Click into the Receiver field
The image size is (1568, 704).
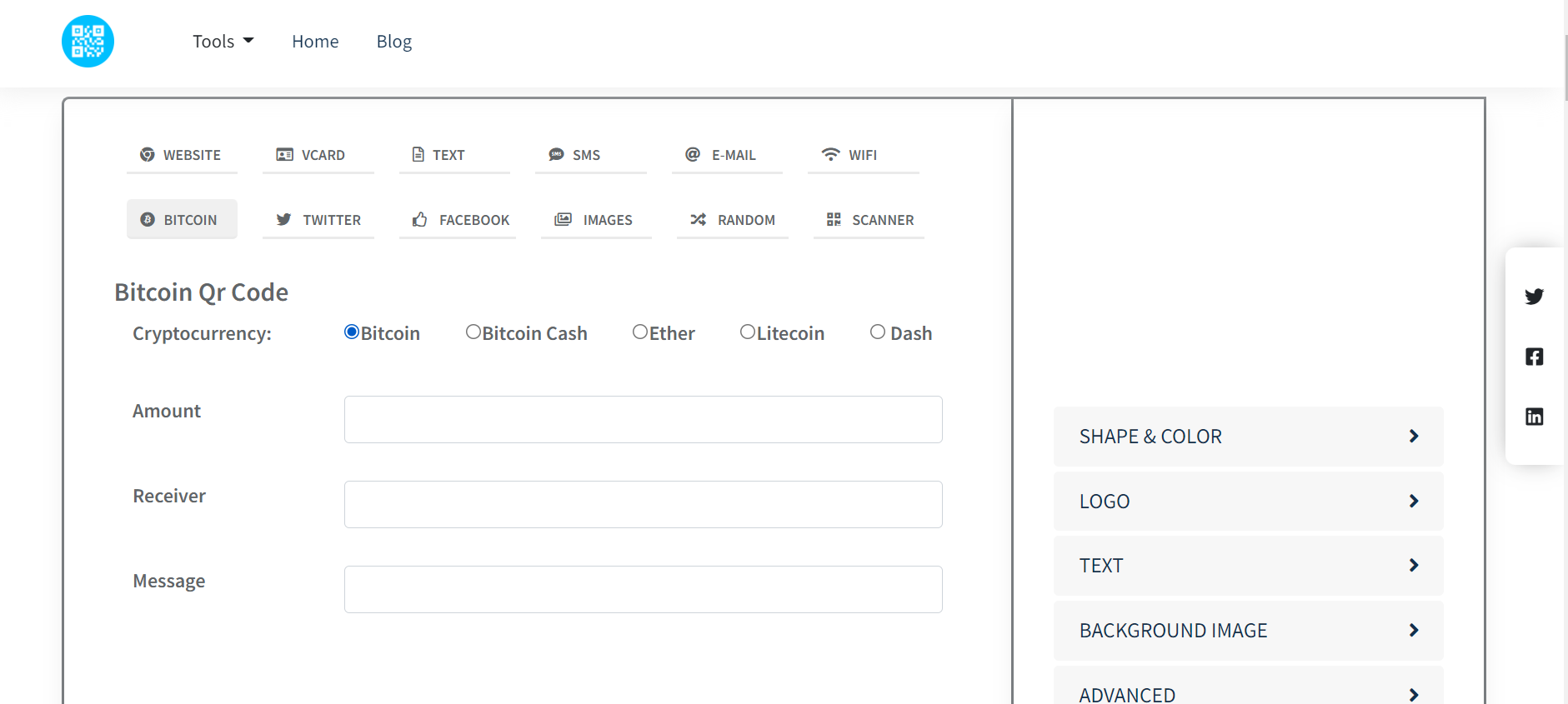pyautogui.click(x=643, y=504)
